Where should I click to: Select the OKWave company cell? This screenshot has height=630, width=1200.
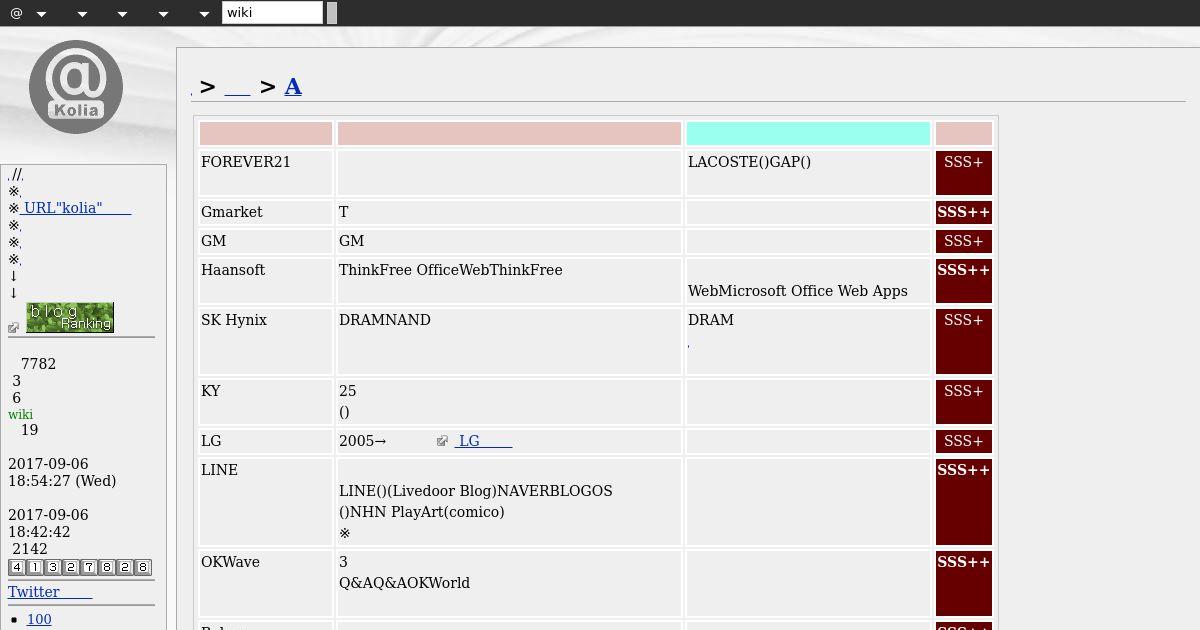266,583
